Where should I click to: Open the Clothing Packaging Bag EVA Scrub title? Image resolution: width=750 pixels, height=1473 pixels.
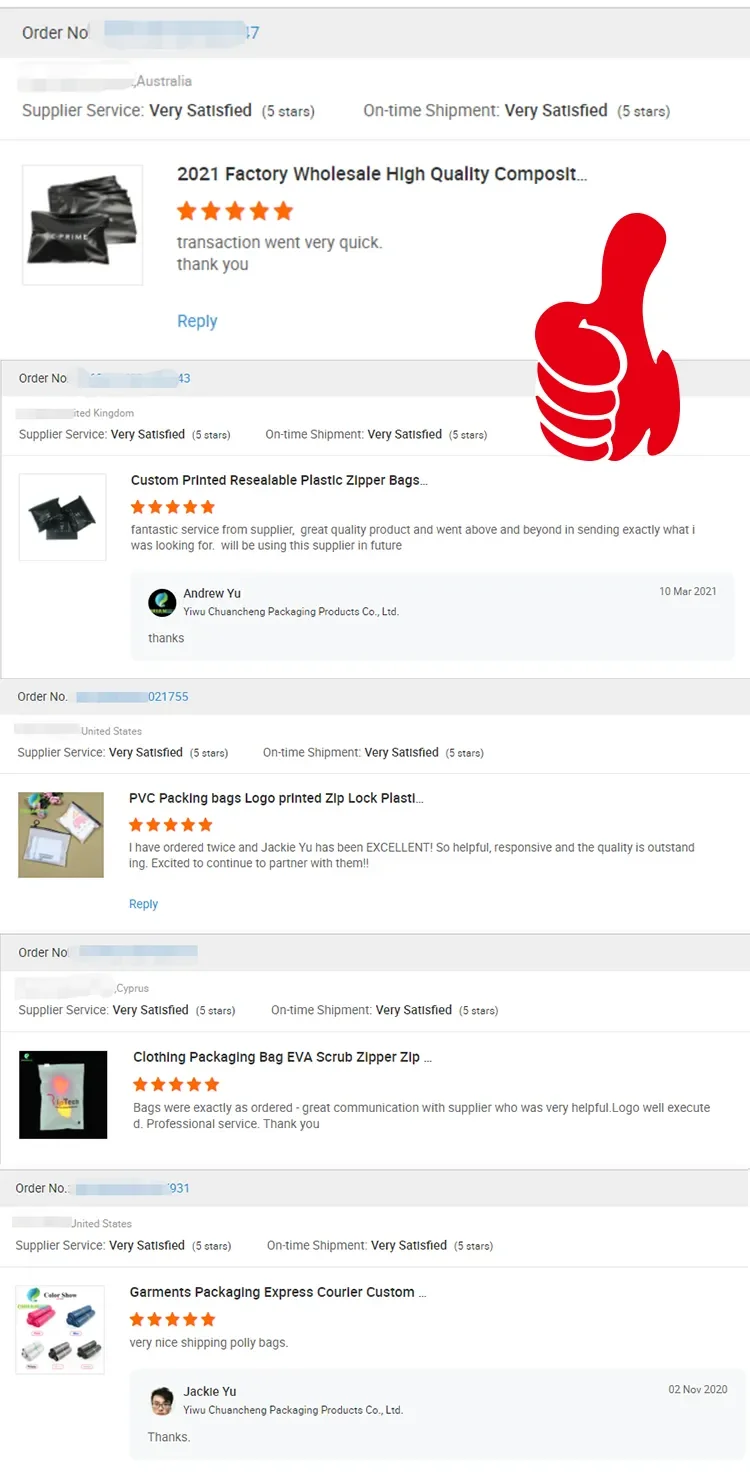(283, 1057)
